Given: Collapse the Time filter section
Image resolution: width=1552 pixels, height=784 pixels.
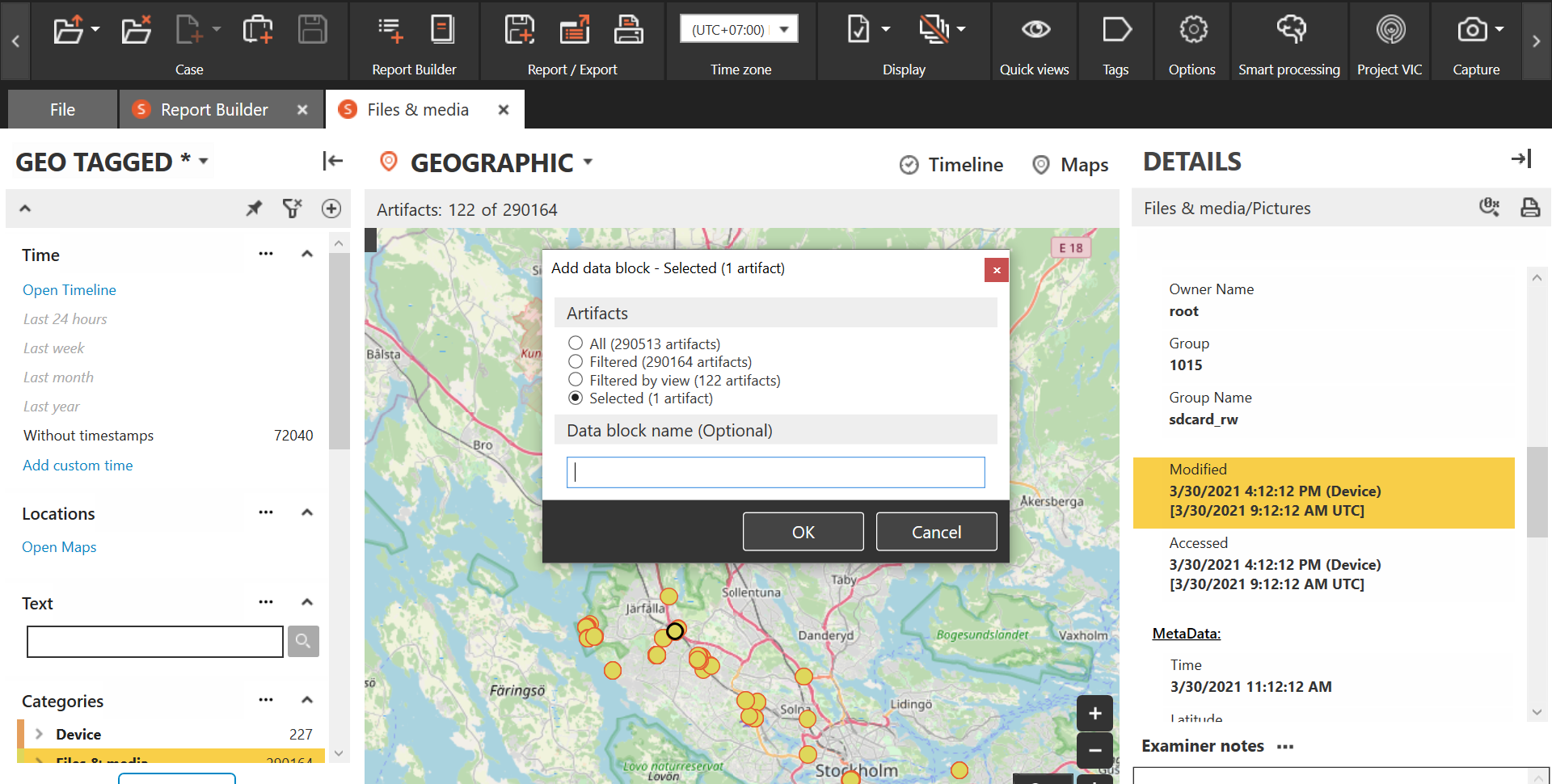Looking at the screenshot, I should (x=306, y=253).
